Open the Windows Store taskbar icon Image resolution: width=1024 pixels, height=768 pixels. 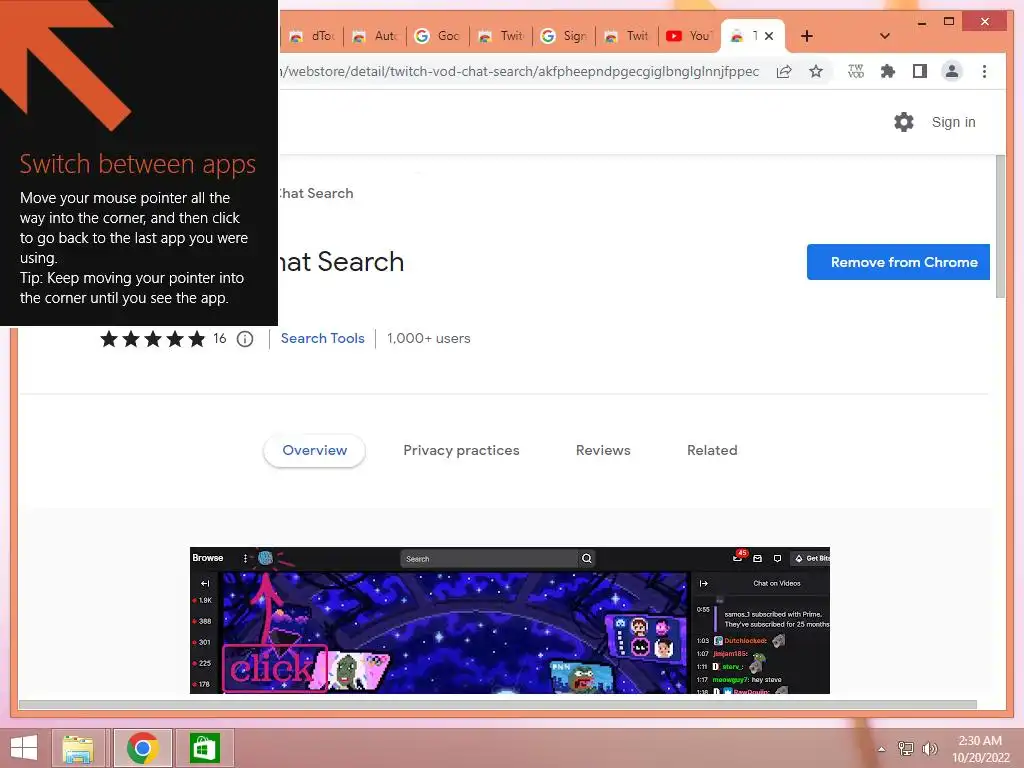pyautogui.click(x=204, y=748)
